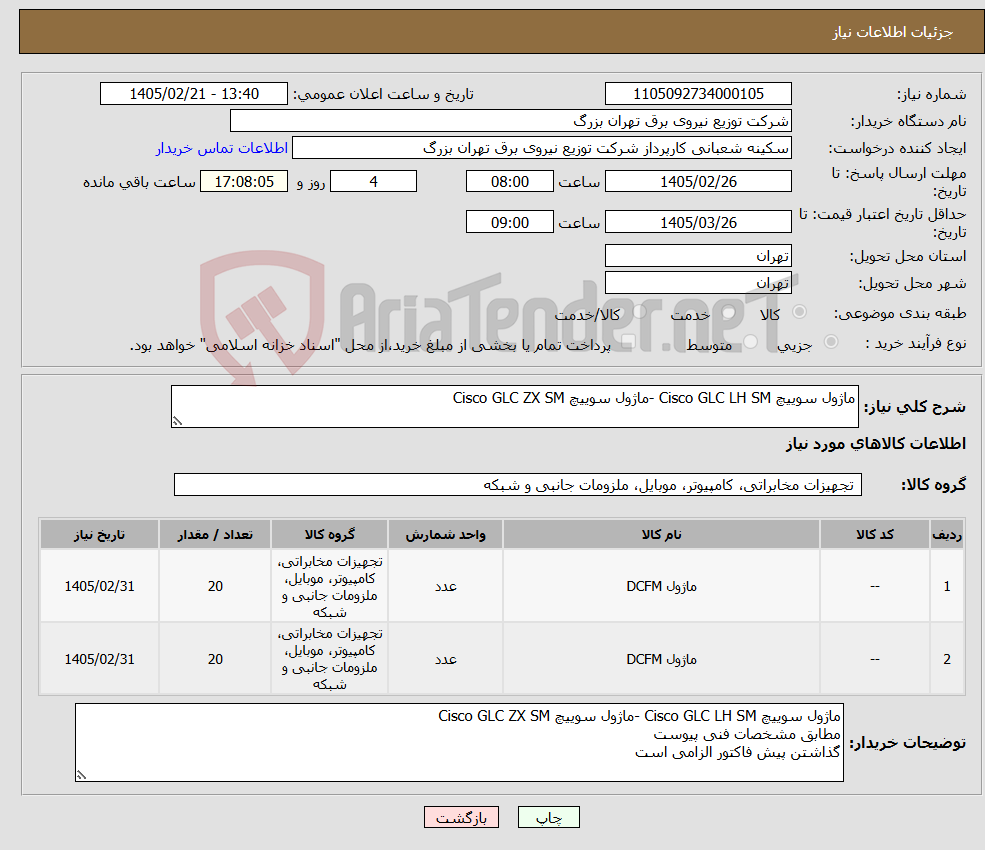Click the گروه کالا field

click(x=518, y=484)
